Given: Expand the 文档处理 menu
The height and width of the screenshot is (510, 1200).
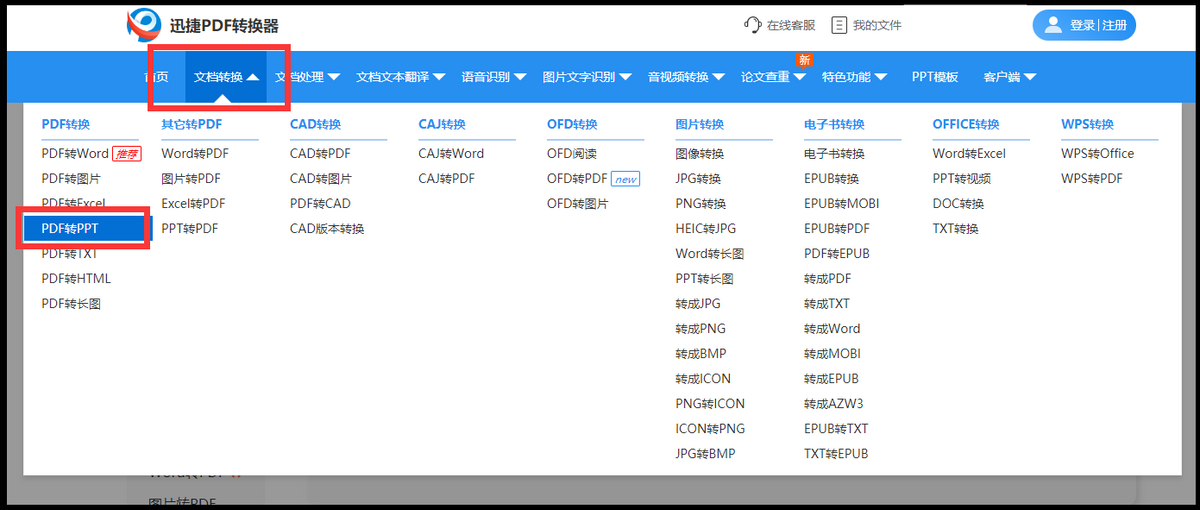Looking at the screenshot, I should (x=308, y=77).
